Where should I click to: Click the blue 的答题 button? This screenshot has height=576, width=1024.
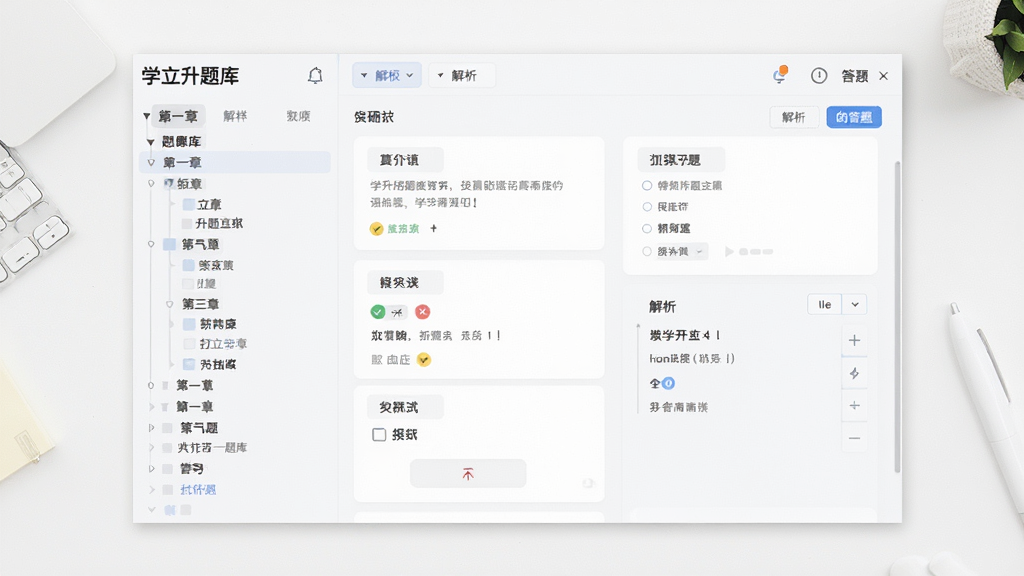click(x=854, y=117)
